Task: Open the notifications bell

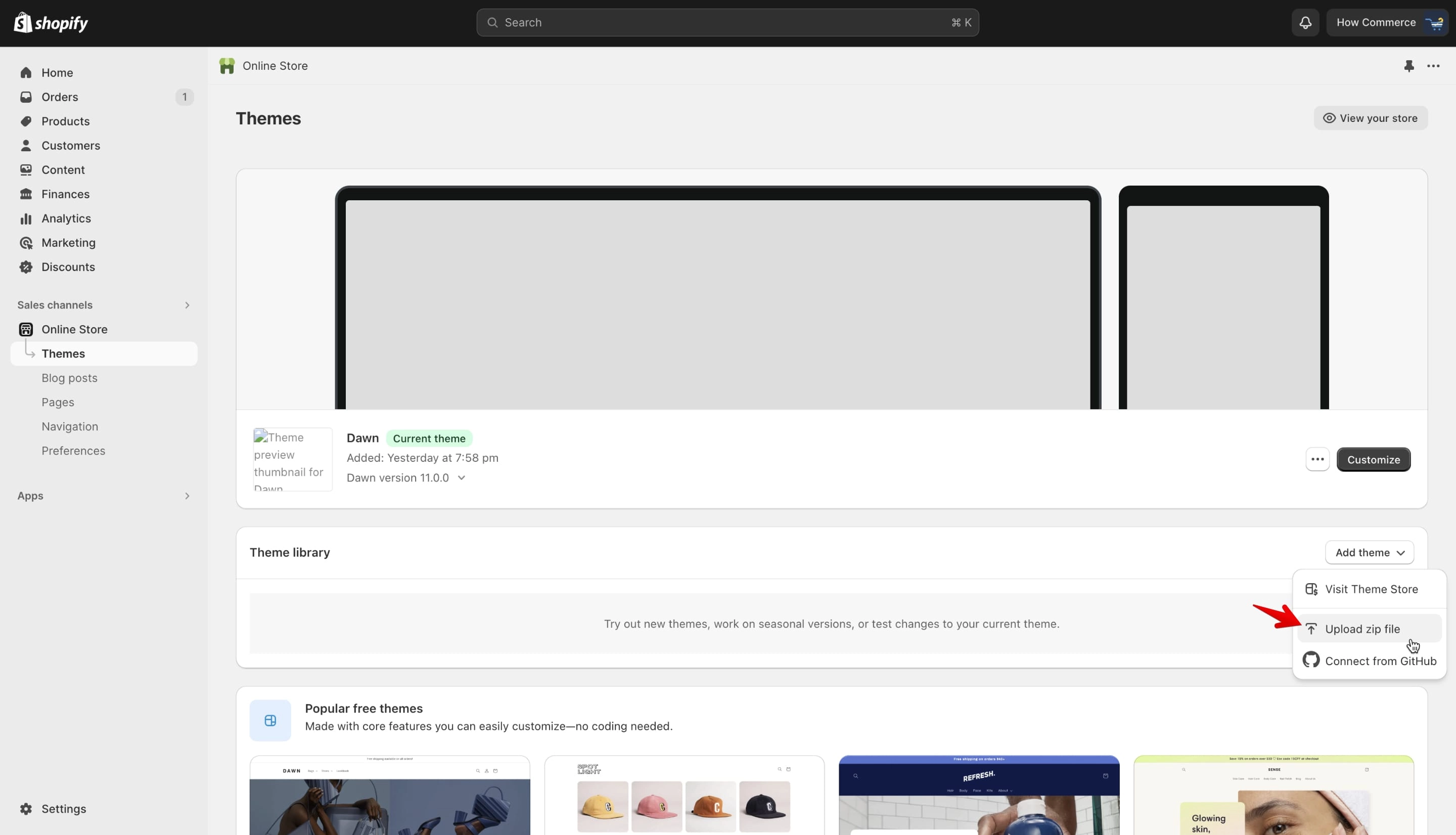Action: pos(1305,22)
